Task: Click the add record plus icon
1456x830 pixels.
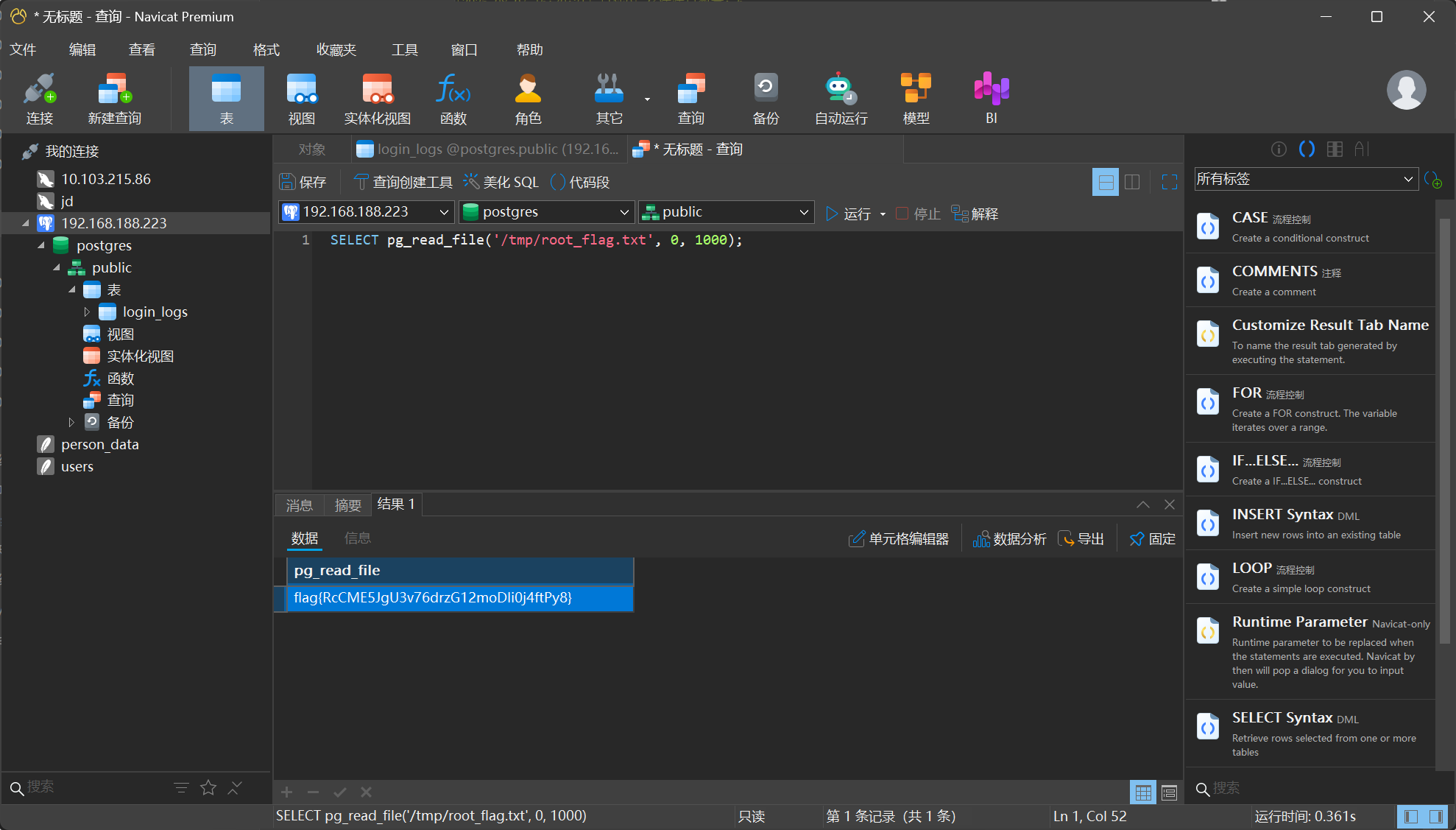Action: tap(287, 792)
